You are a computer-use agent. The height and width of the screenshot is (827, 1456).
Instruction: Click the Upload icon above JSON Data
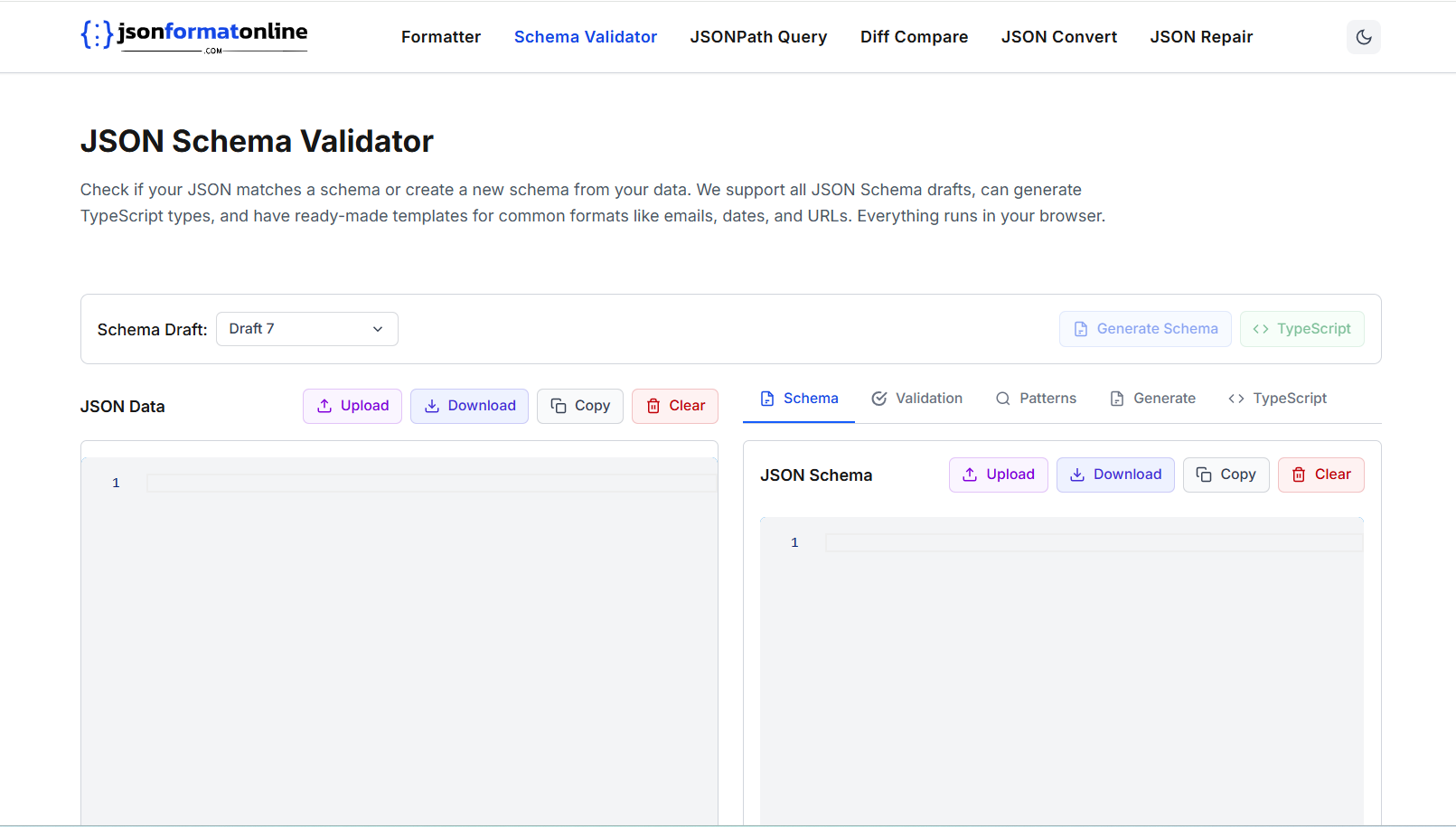click(324, 406)
